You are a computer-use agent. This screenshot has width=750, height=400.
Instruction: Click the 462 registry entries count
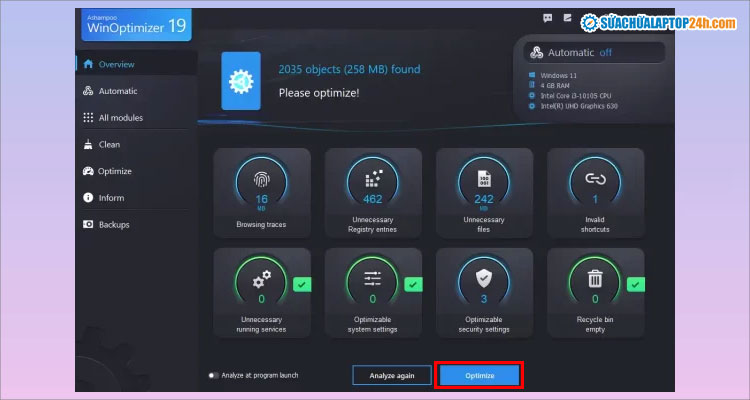pyautogui.click(x=373, y=199)
